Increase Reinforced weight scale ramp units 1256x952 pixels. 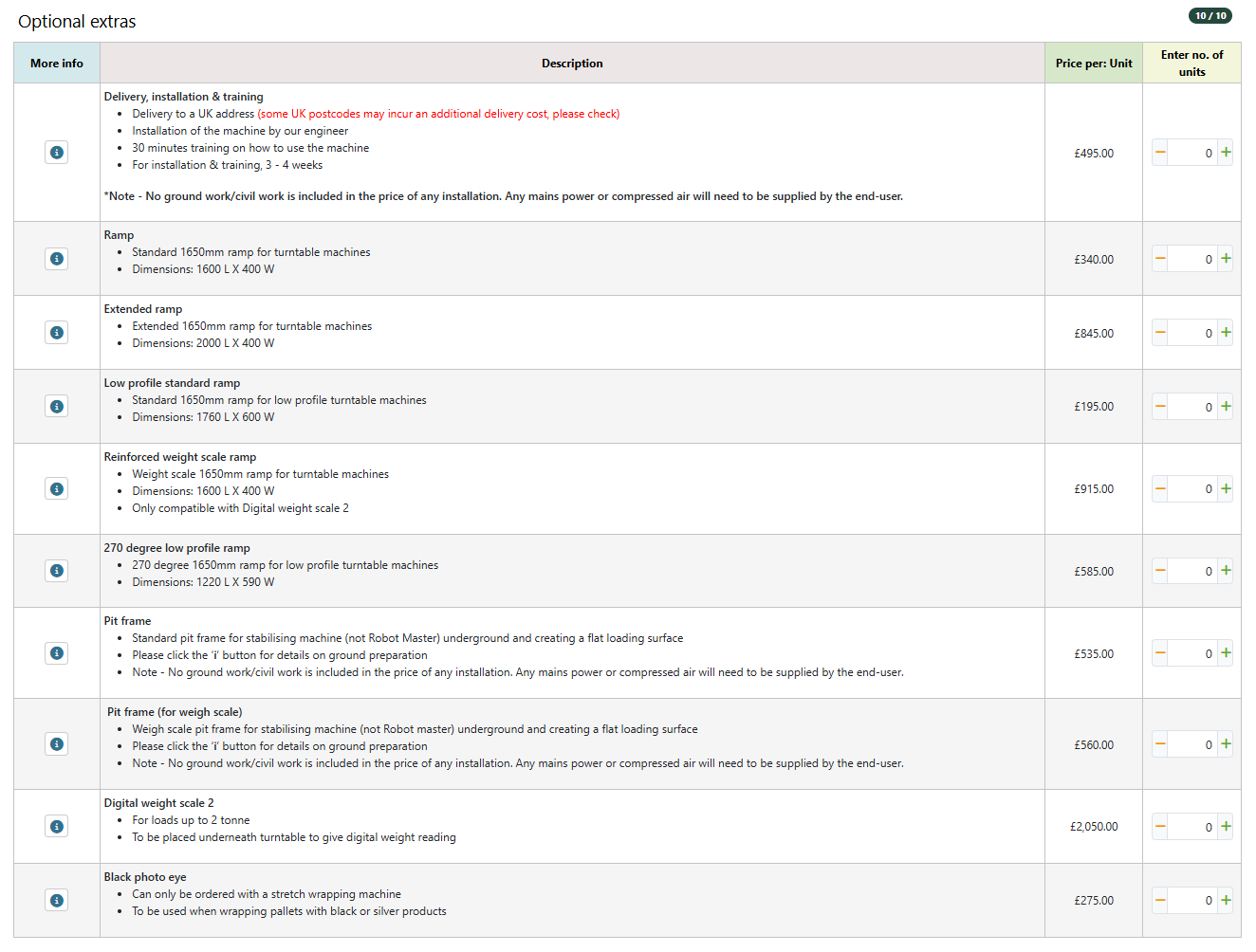[x=1226, y=489]
